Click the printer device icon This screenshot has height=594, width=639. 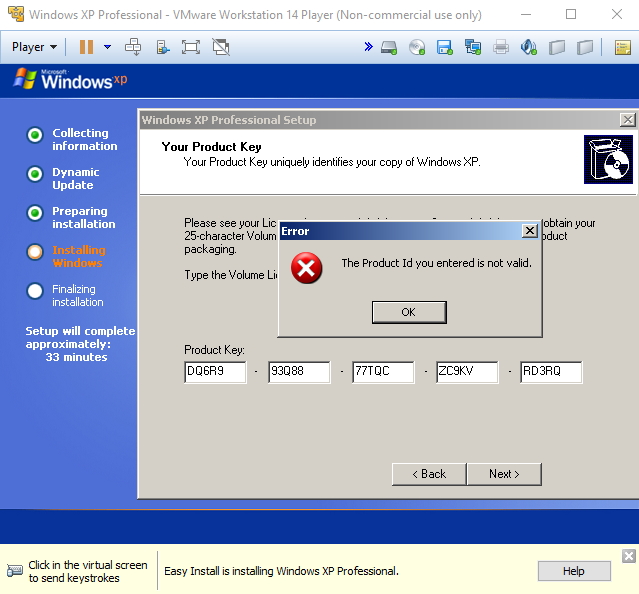pyautogui.click(x=501, y=47)
